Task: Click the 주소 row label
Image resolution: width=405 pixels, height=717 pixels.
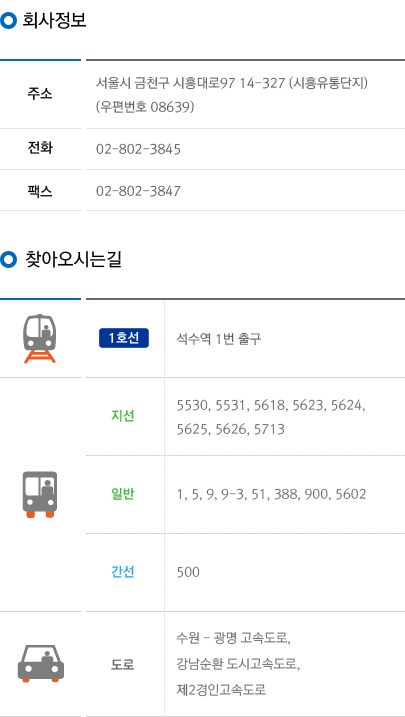Action: click(40, 94)
